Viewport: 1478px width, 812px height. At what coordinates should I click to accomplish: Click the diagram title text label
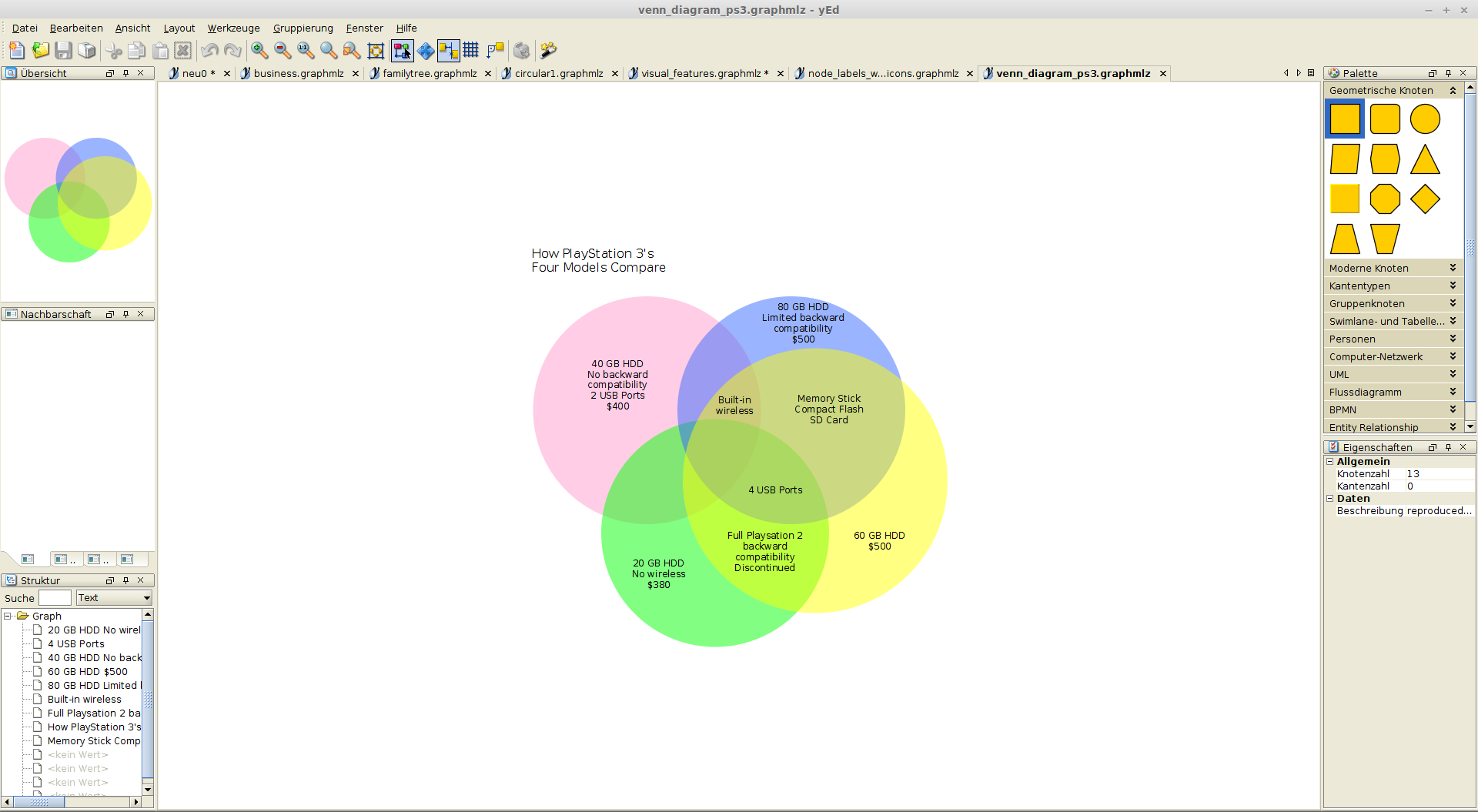point(598,261)
